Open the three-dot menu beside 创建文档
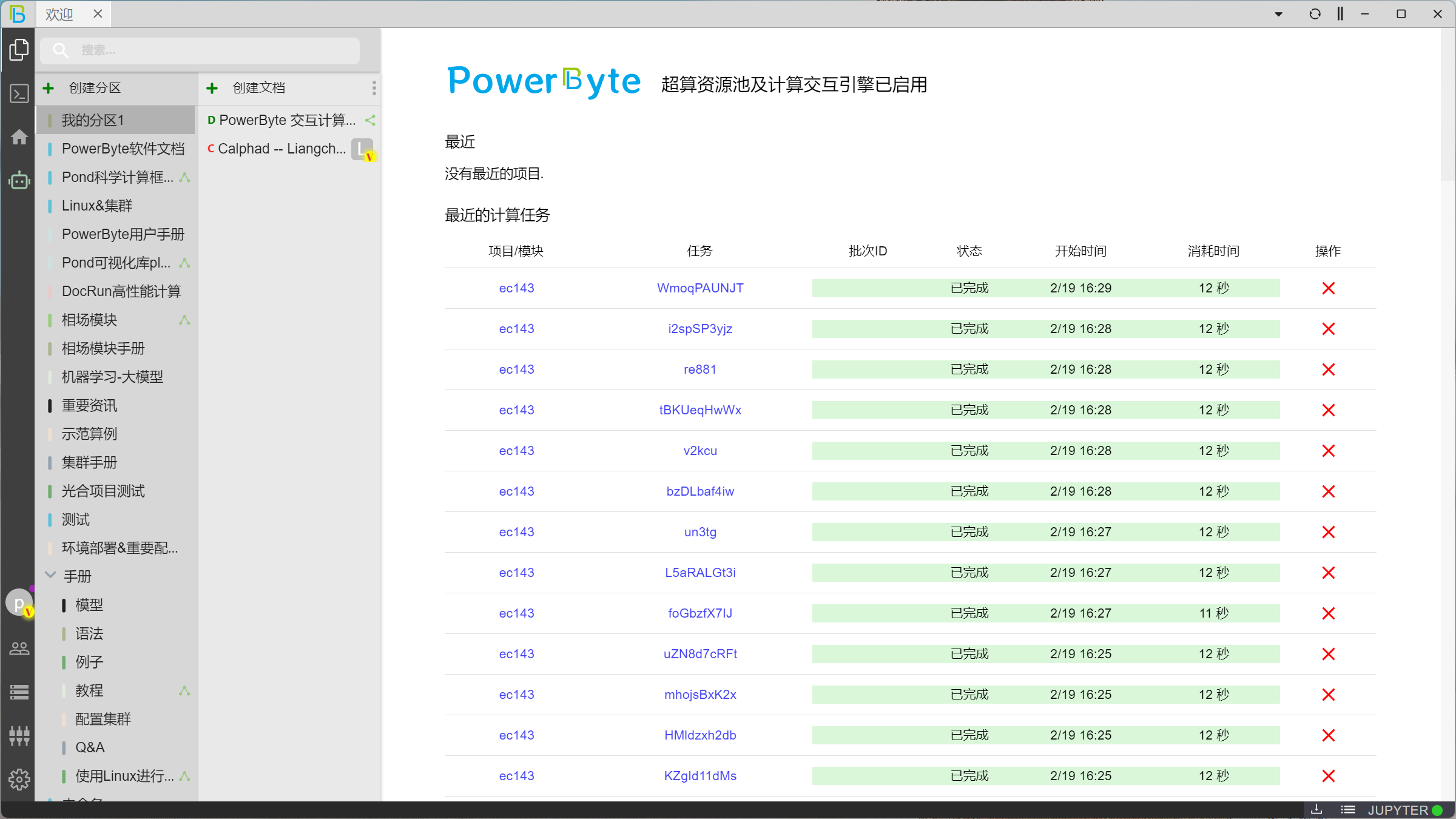This screenshot has height=819, width=1456. click(x=374, y=88)
